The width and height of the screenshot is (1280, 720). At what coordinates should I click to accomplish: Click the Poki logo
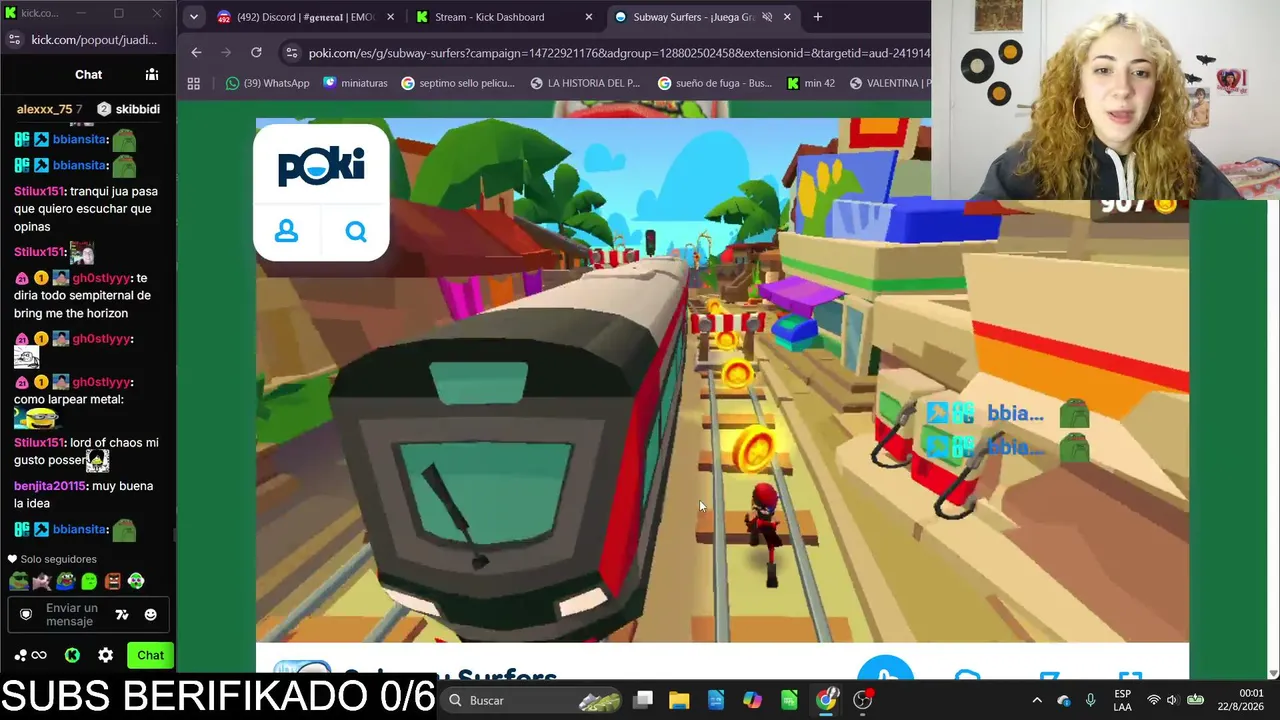(x=321, y=166)
